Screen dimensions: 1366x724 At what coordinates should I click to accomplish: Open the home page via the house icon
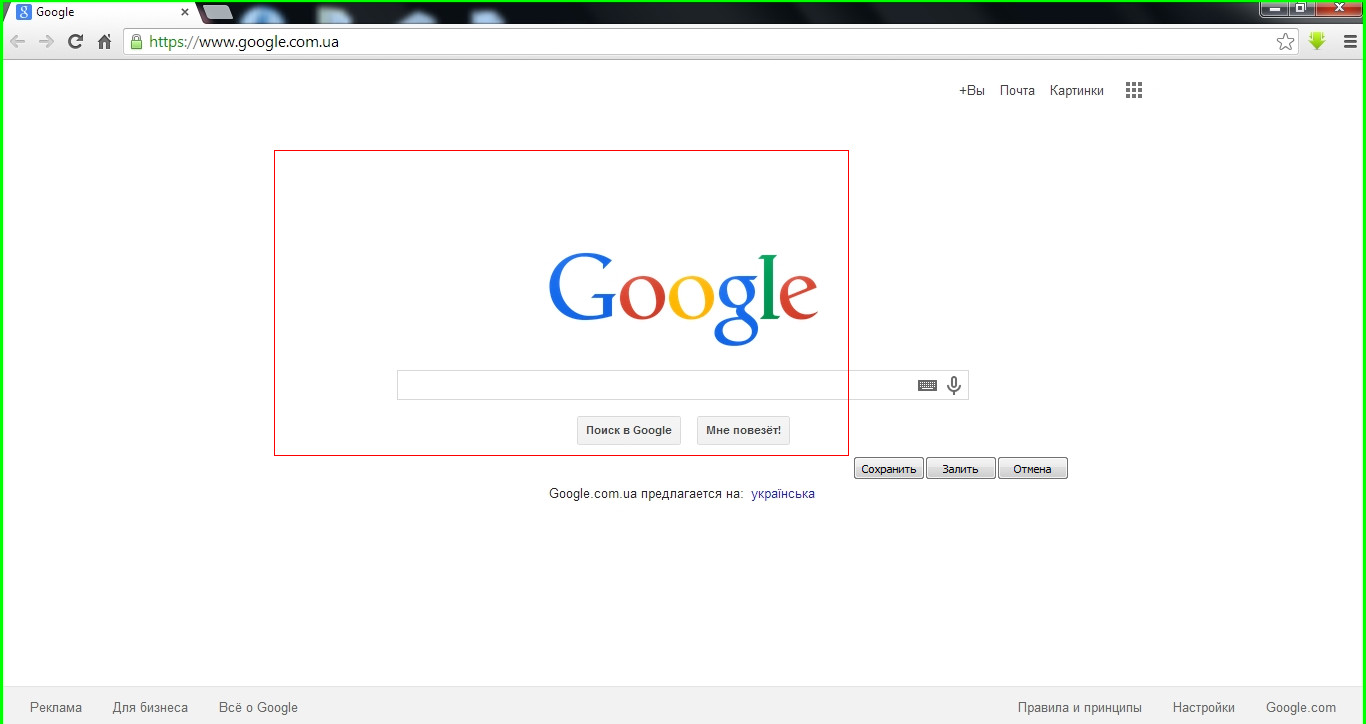pyautogui.click(x=104, y=42)
